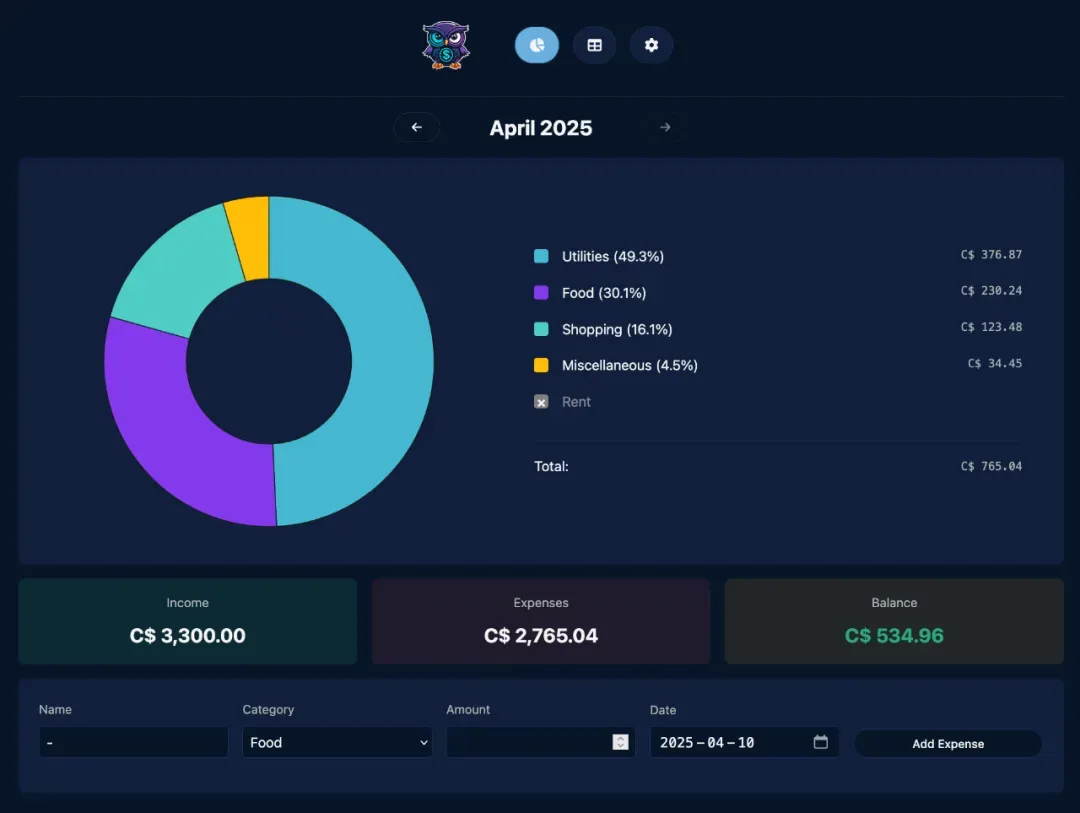Click the owl app logo
The width and height of the screenshot is (1080, 813).
click(x=445, y=46)
